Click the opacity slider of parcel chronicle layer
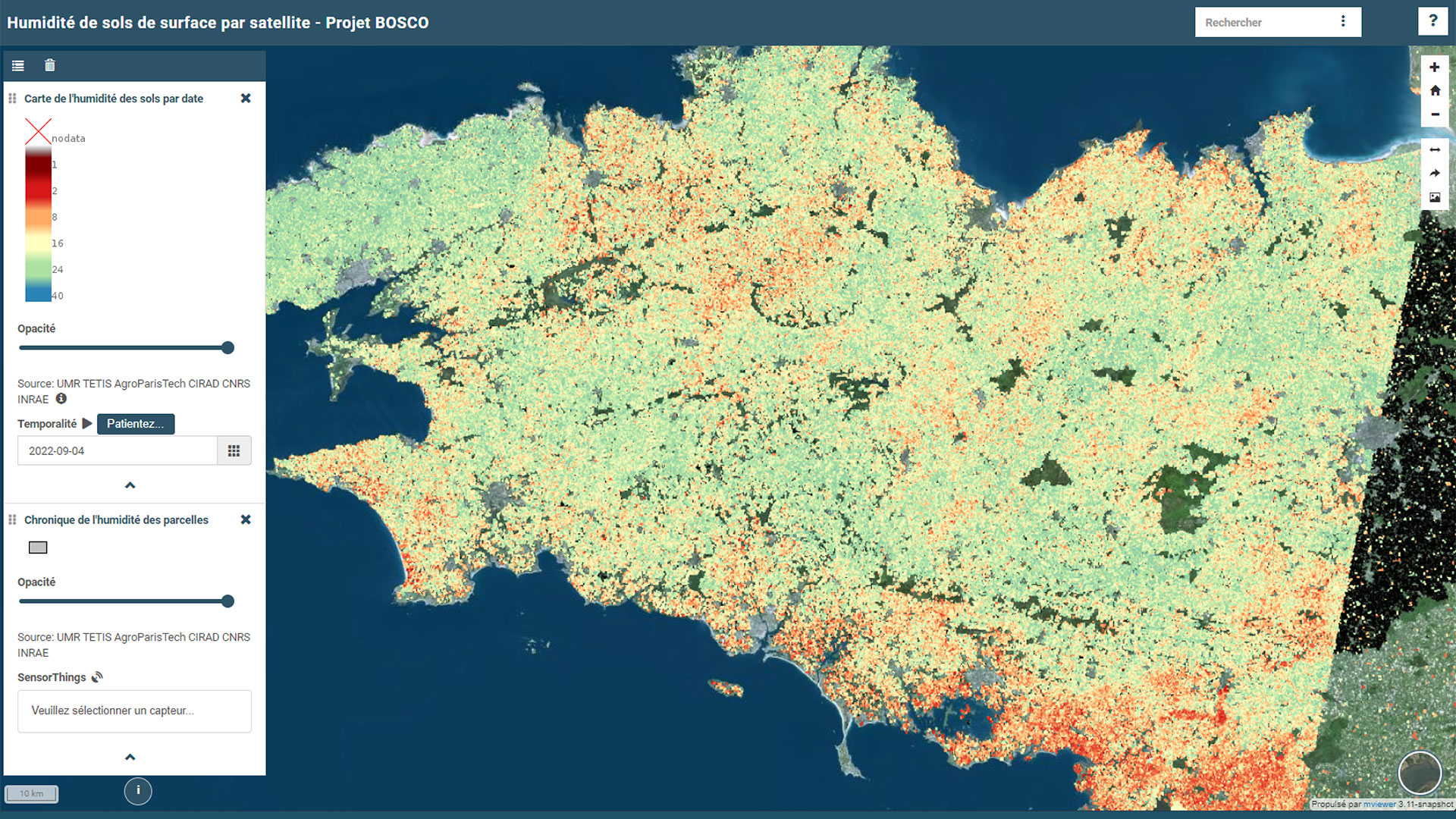This screenshot has height=819, width=1456. 127,601
